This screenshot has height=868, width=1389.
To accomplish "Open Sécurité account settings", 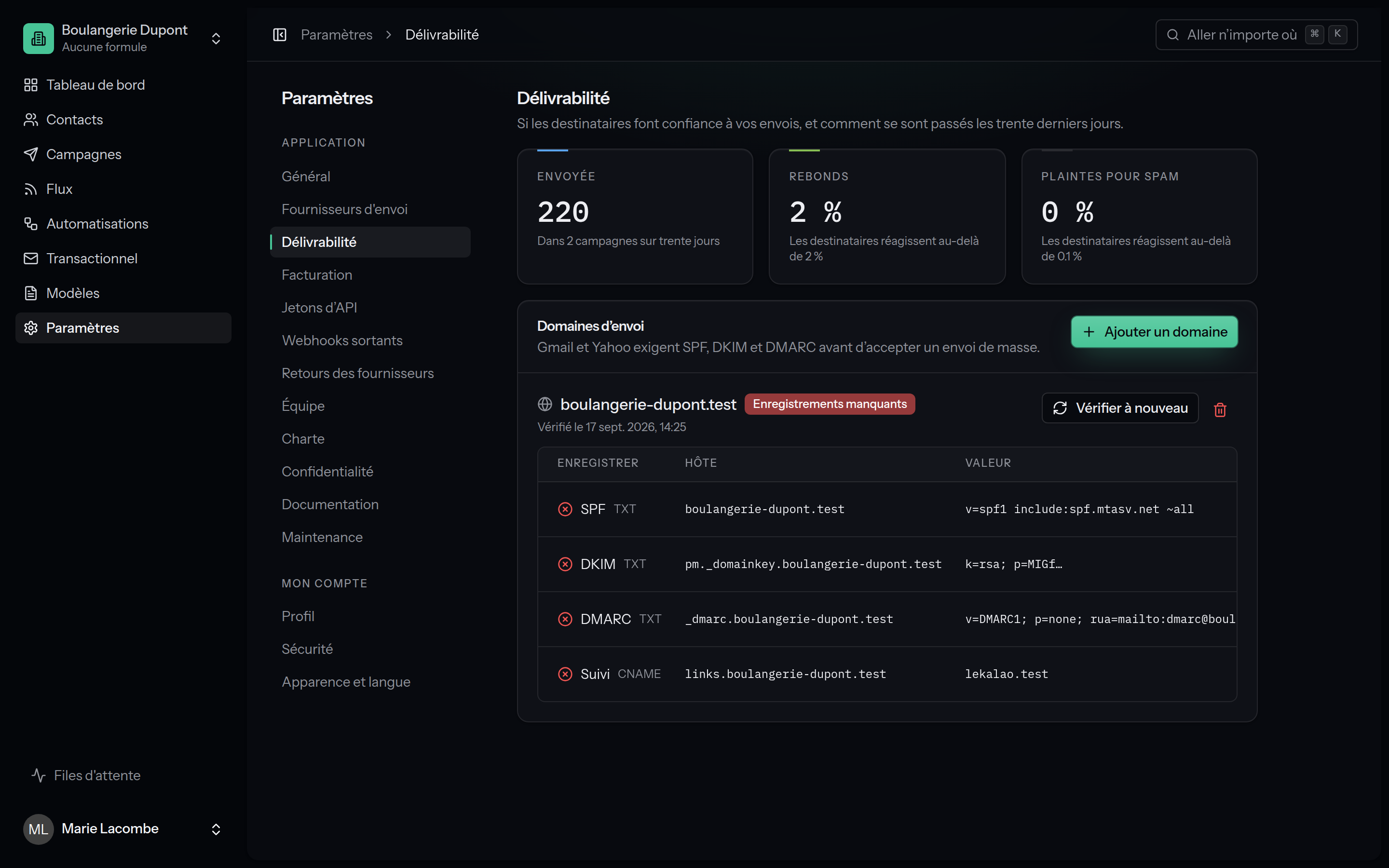I will 370,649.
